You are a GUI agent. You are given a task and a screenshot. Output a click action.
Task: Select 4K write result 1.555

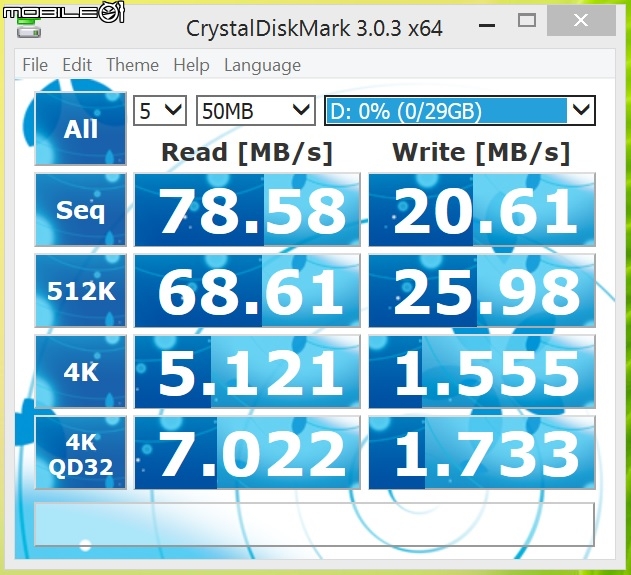coord(482,372)
